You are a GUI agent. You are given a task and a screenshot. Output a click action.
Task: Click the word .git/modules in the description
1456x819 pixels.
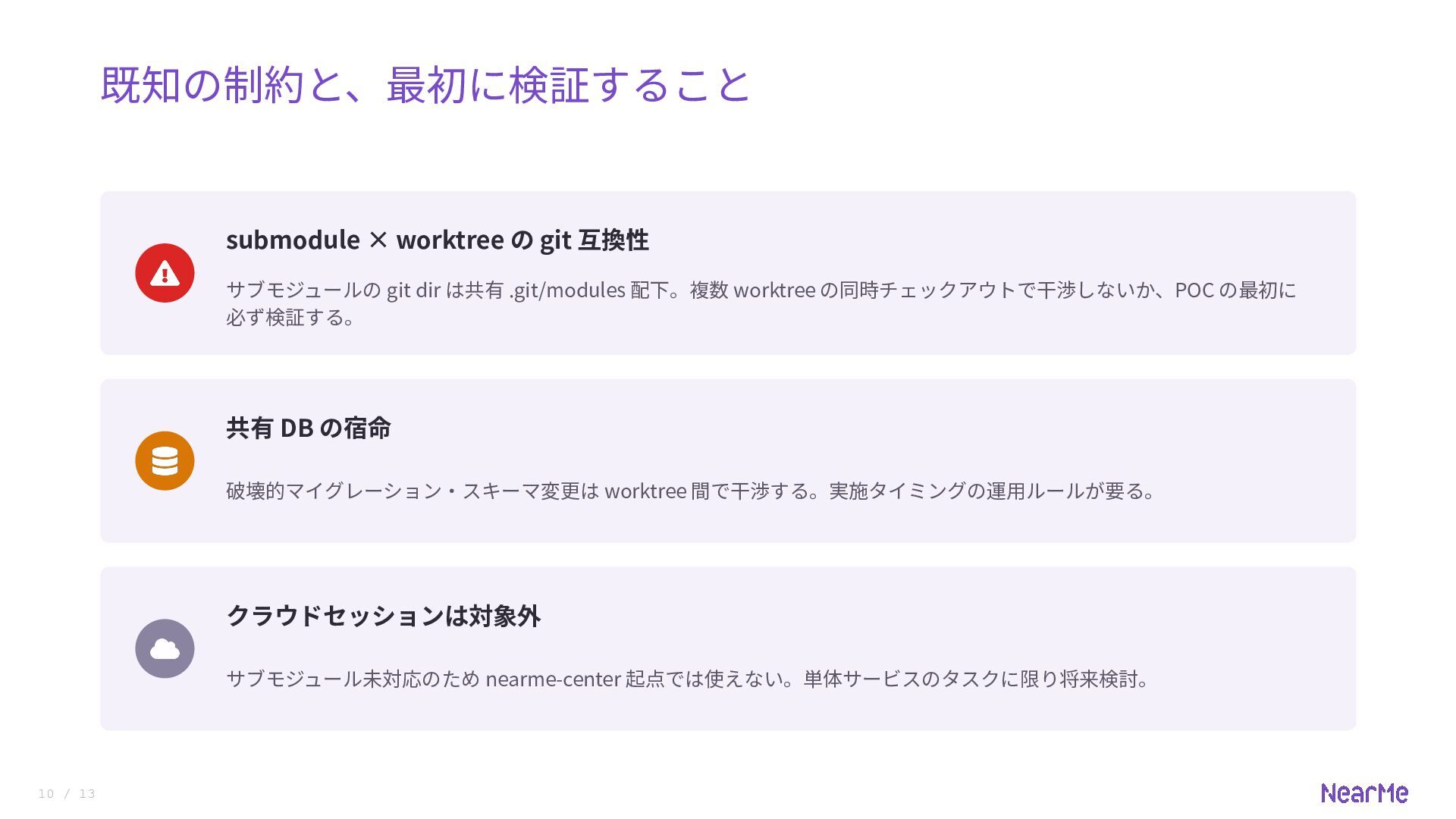click(x=566, y=290)
